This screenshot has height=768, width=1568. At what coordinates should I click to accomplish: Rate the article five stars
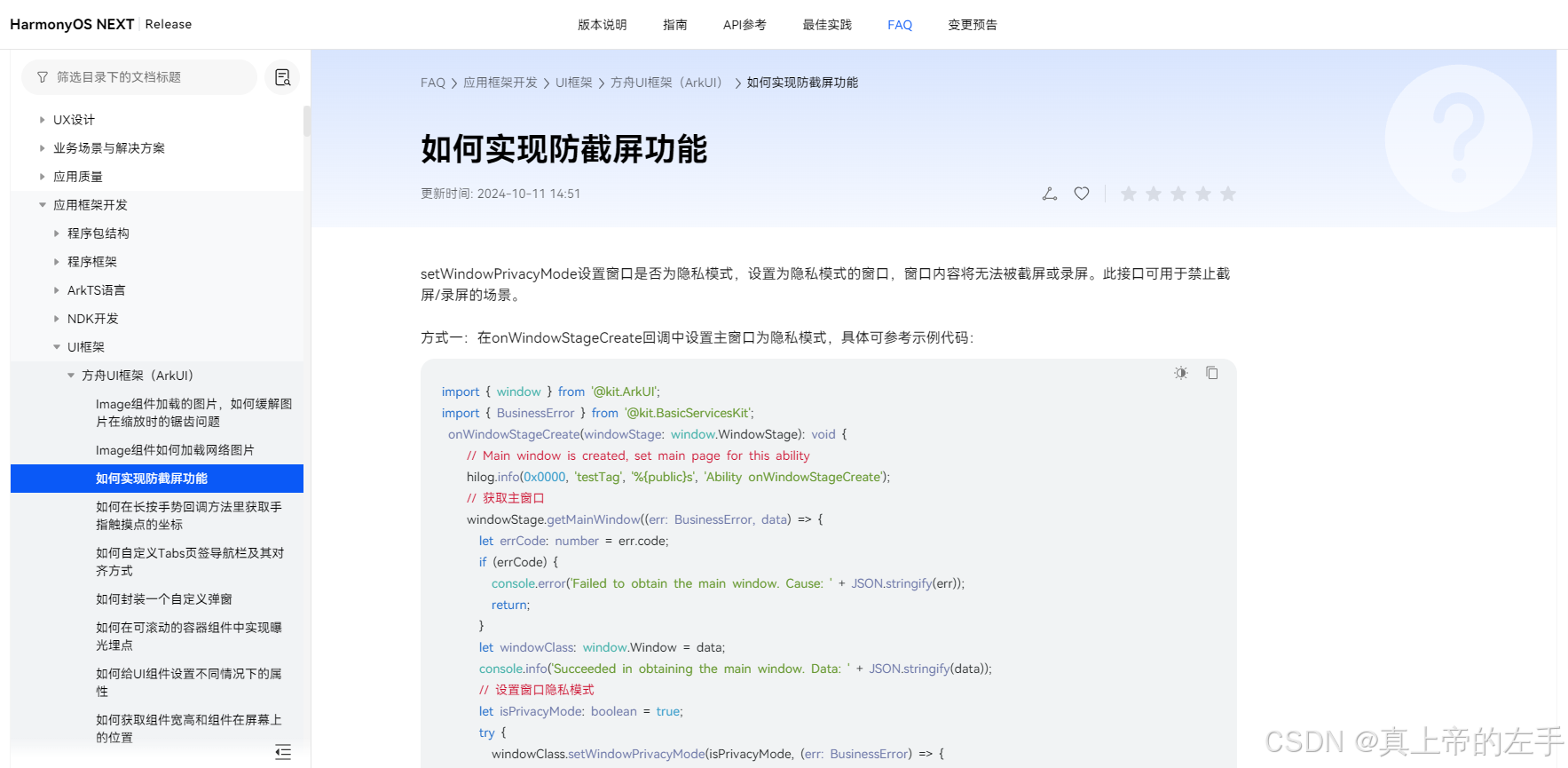pos(1228,194)
